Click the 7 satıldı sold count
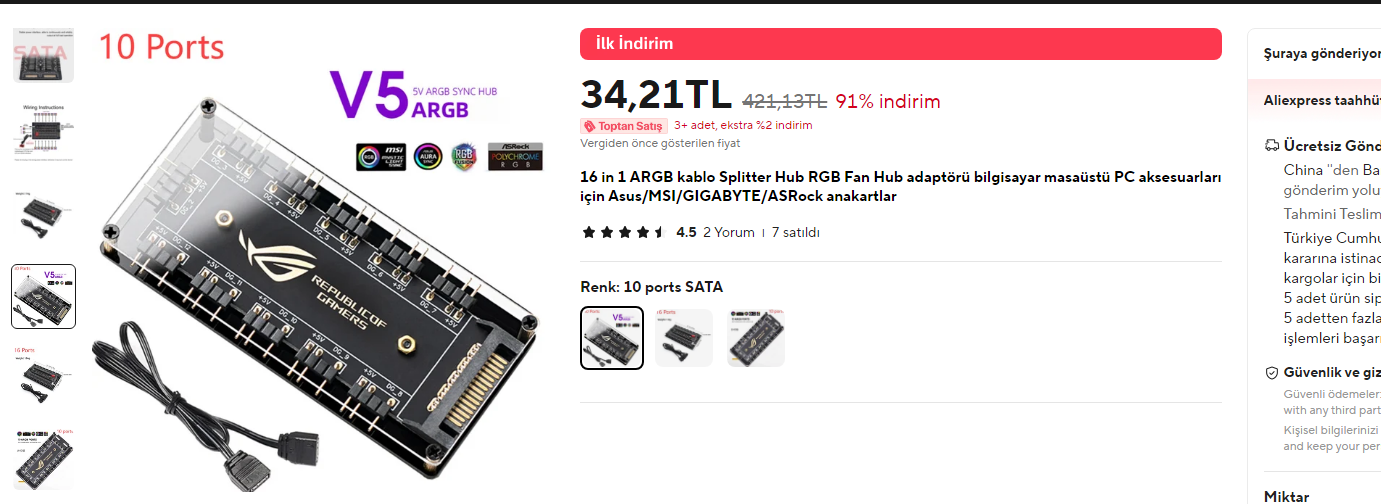 (795, 232)
